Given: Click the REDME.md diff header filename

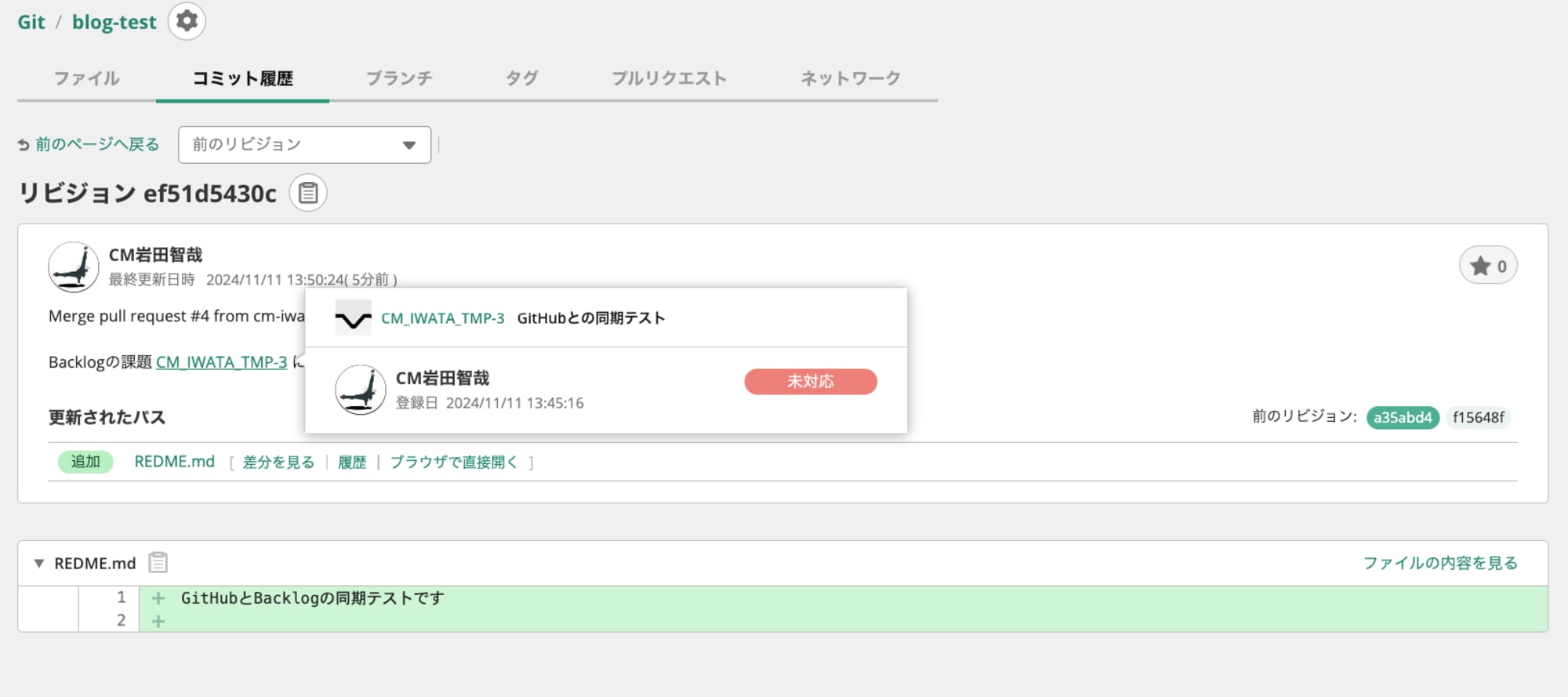Looking at the screenshot, I should [x=95, y=563].
